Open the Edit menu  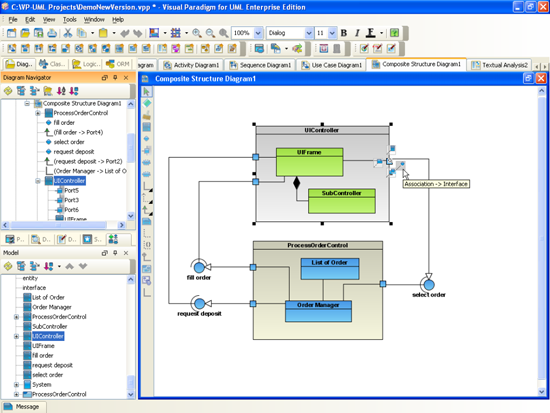pyautogui.click(x=30, y=20)
